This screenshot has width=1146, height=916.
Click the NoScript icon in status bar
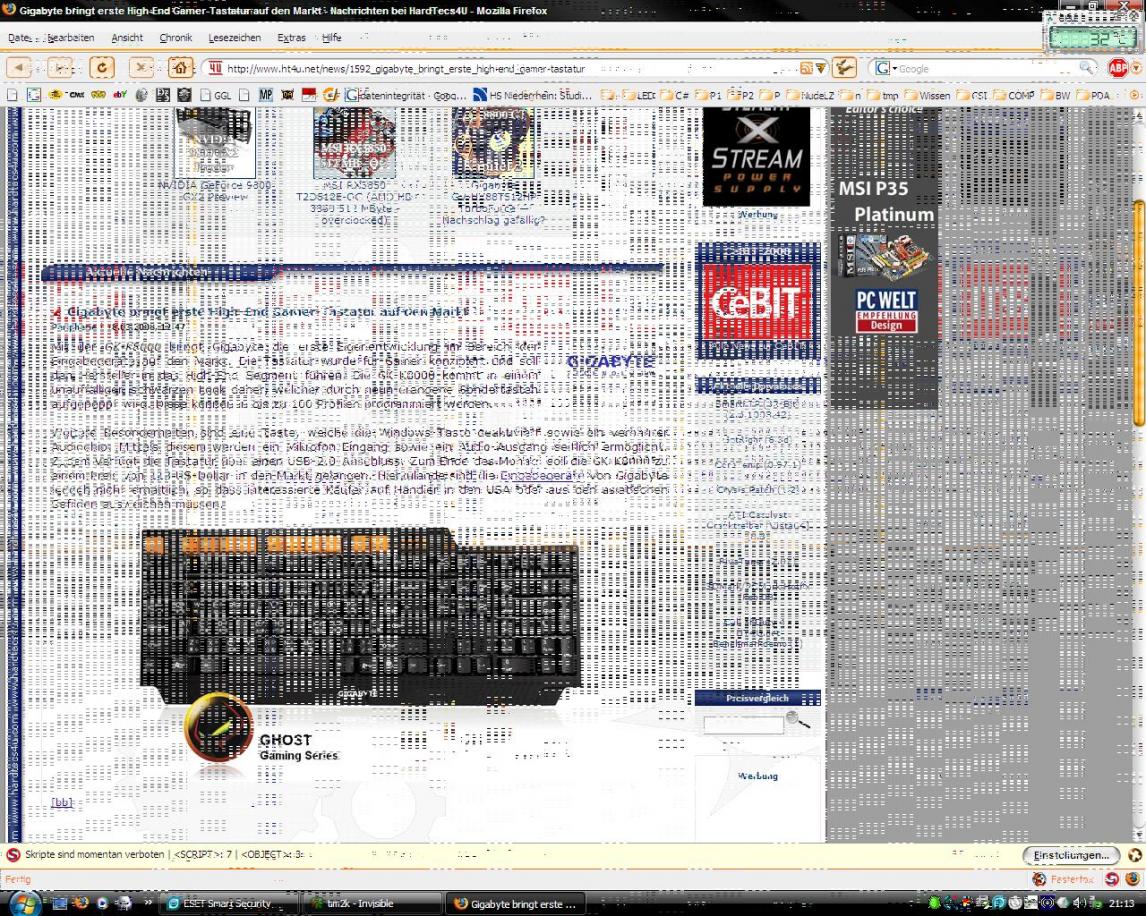click(x=1112, y=879)
